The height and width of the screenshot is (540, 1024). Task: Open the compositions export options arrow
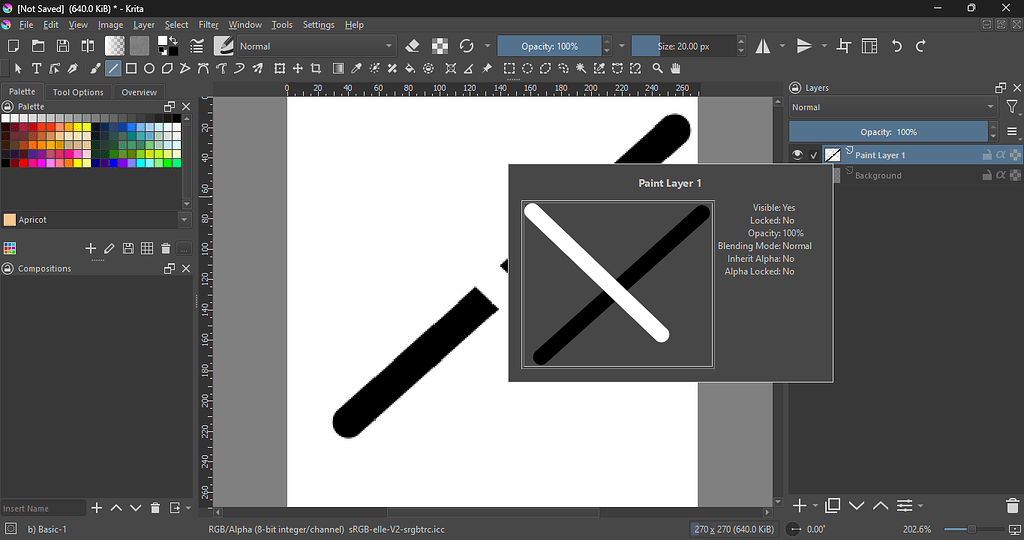[188, 507]
